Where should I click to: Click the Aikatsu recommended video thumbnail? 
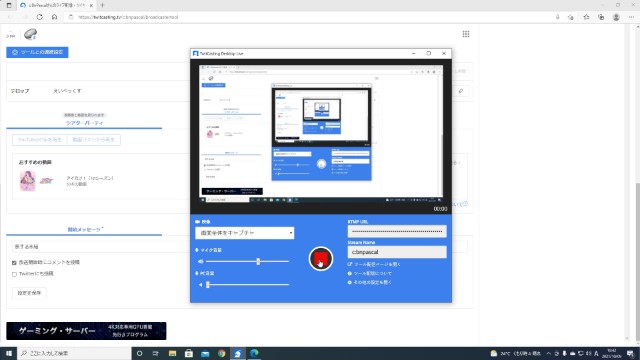coord(28,181)
